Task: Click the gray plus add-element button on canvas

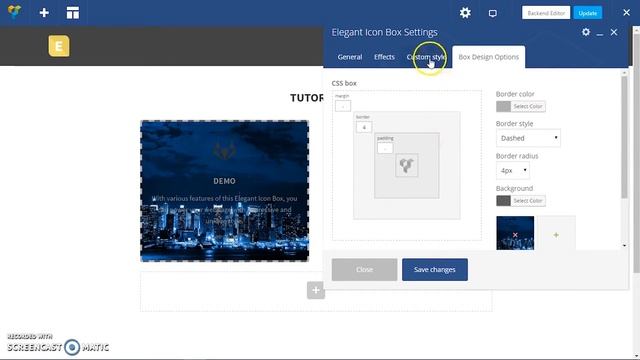Action: pyautogui.click(x=316, y=290)
